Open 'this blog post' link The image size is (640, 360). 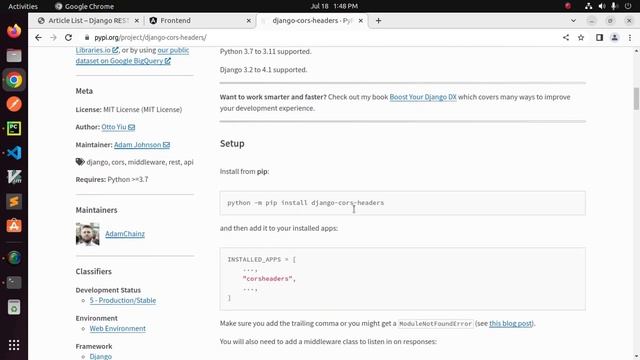click(511, 323)
